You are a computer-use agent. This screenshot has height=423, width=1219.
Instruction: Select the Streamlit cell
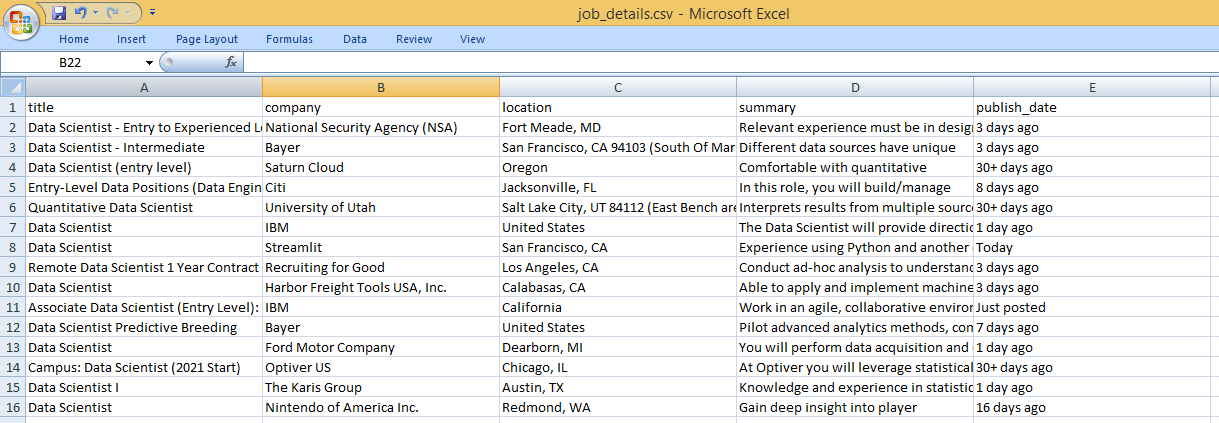pyautogui.click(x=380, y=247)
